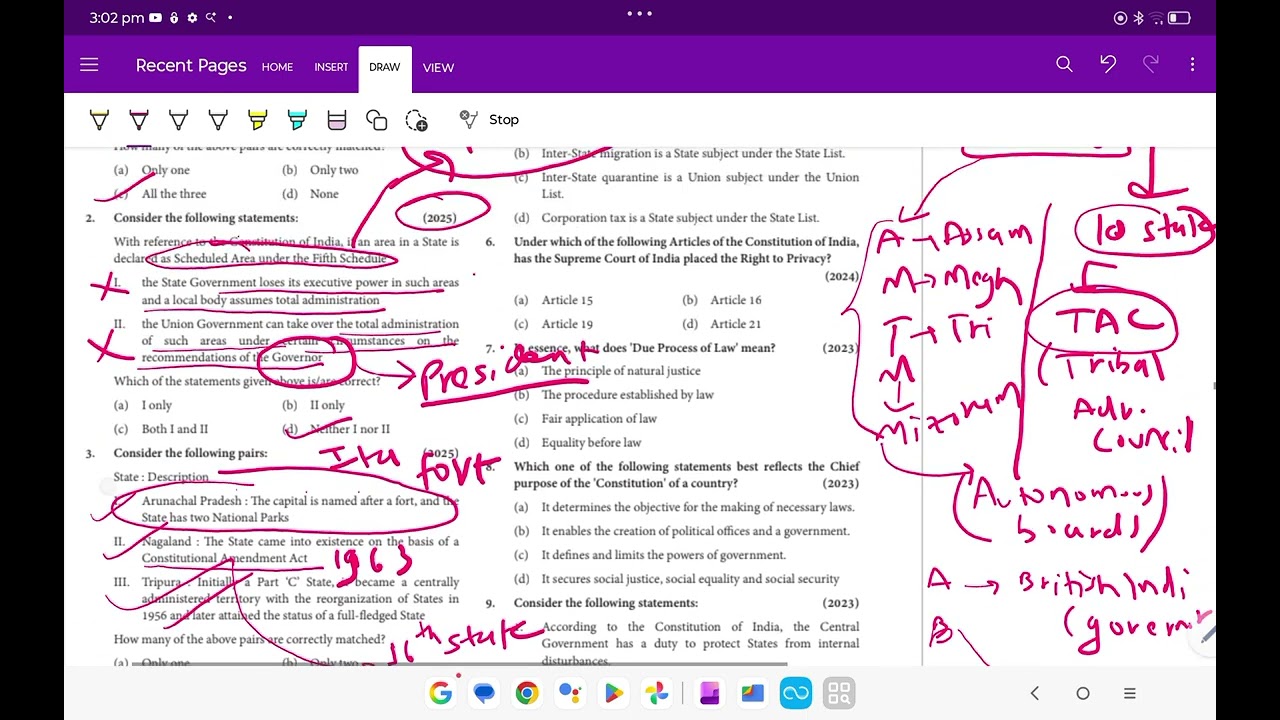Stop inking mode
Viewport: 1280px width, 720px height.
coord(489,119)
